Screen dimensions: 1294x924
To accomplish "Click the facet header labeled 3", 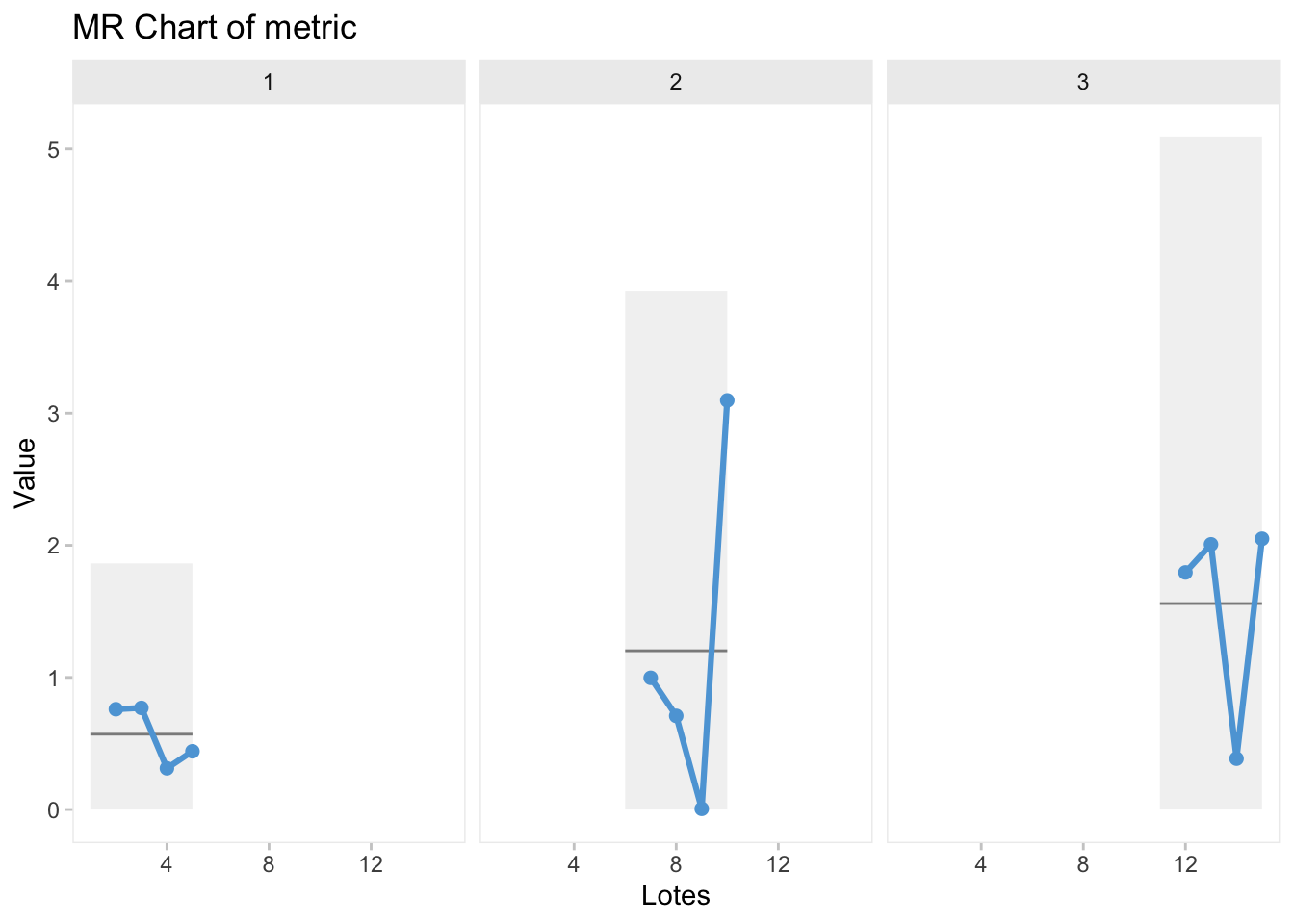I will click(x=1082, y=82).
